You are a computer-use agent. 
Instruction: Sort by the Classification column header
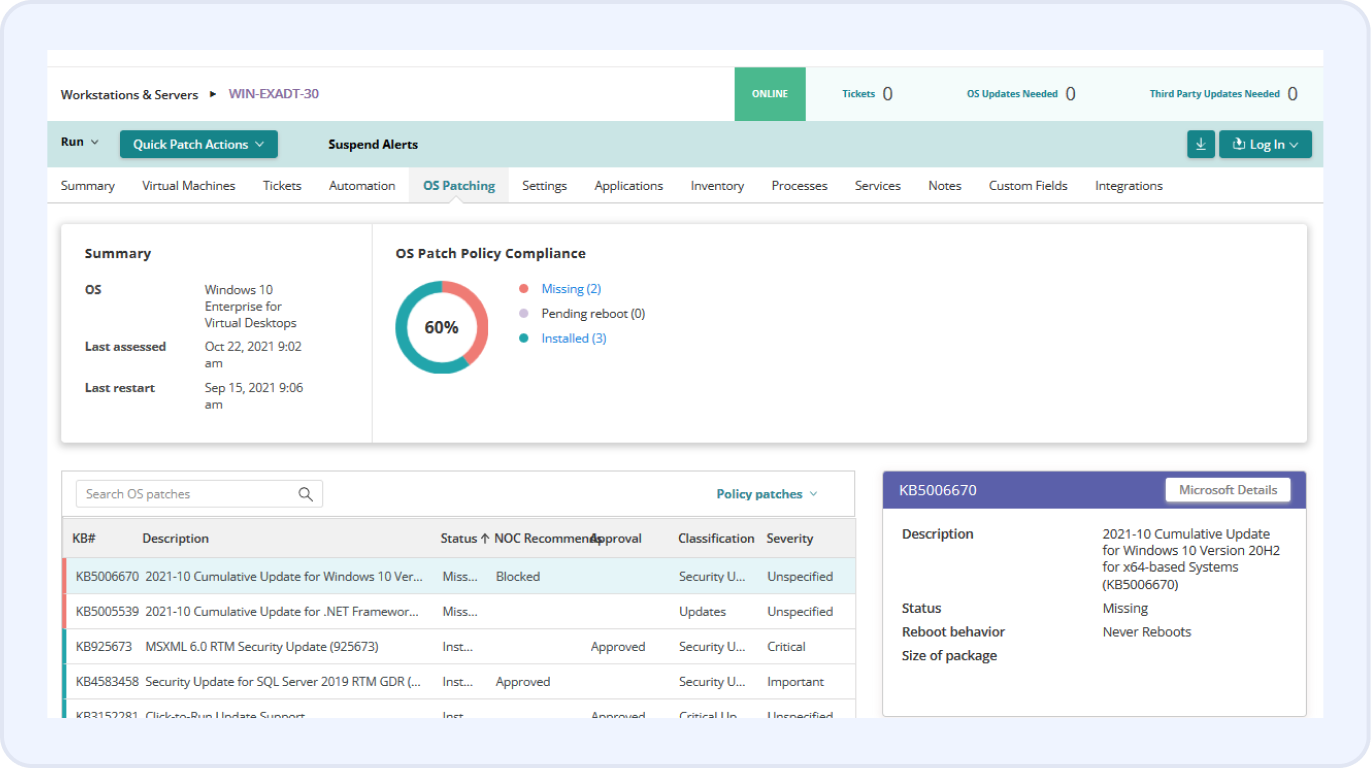tap(716, 538)
